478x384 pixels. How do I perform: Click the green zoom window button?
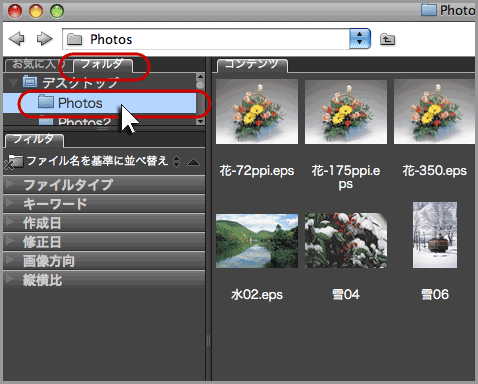(57, 11)
